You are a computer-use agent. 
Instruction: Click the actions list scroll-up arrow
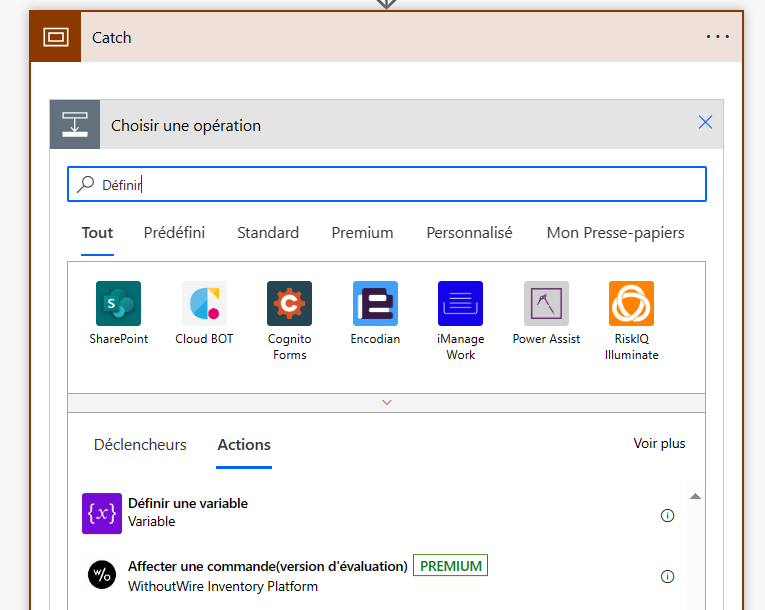pyautogui.click(x=695, y=496)
